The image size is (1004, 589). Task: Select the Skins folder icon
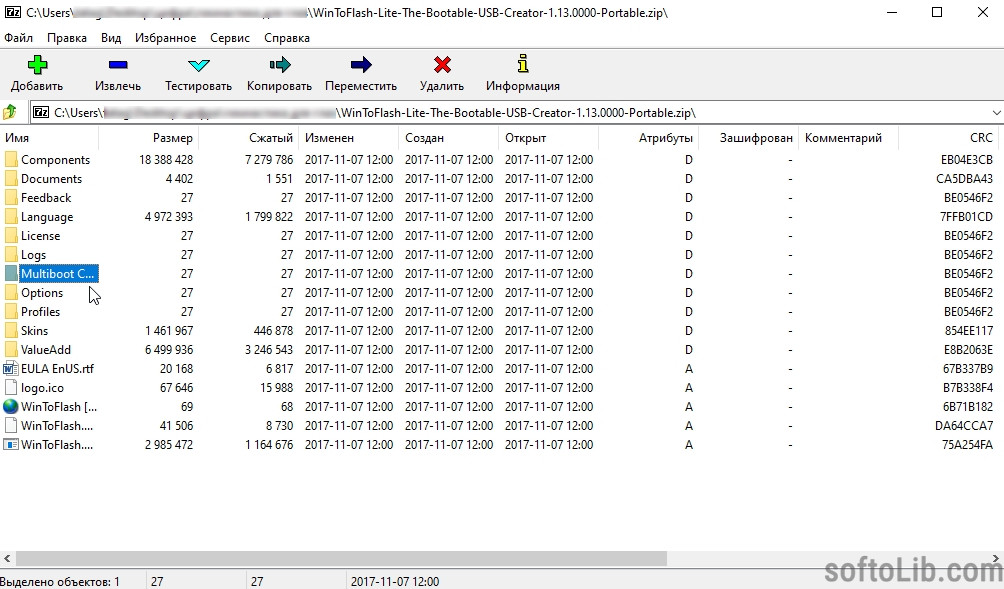tap(11, 330)
